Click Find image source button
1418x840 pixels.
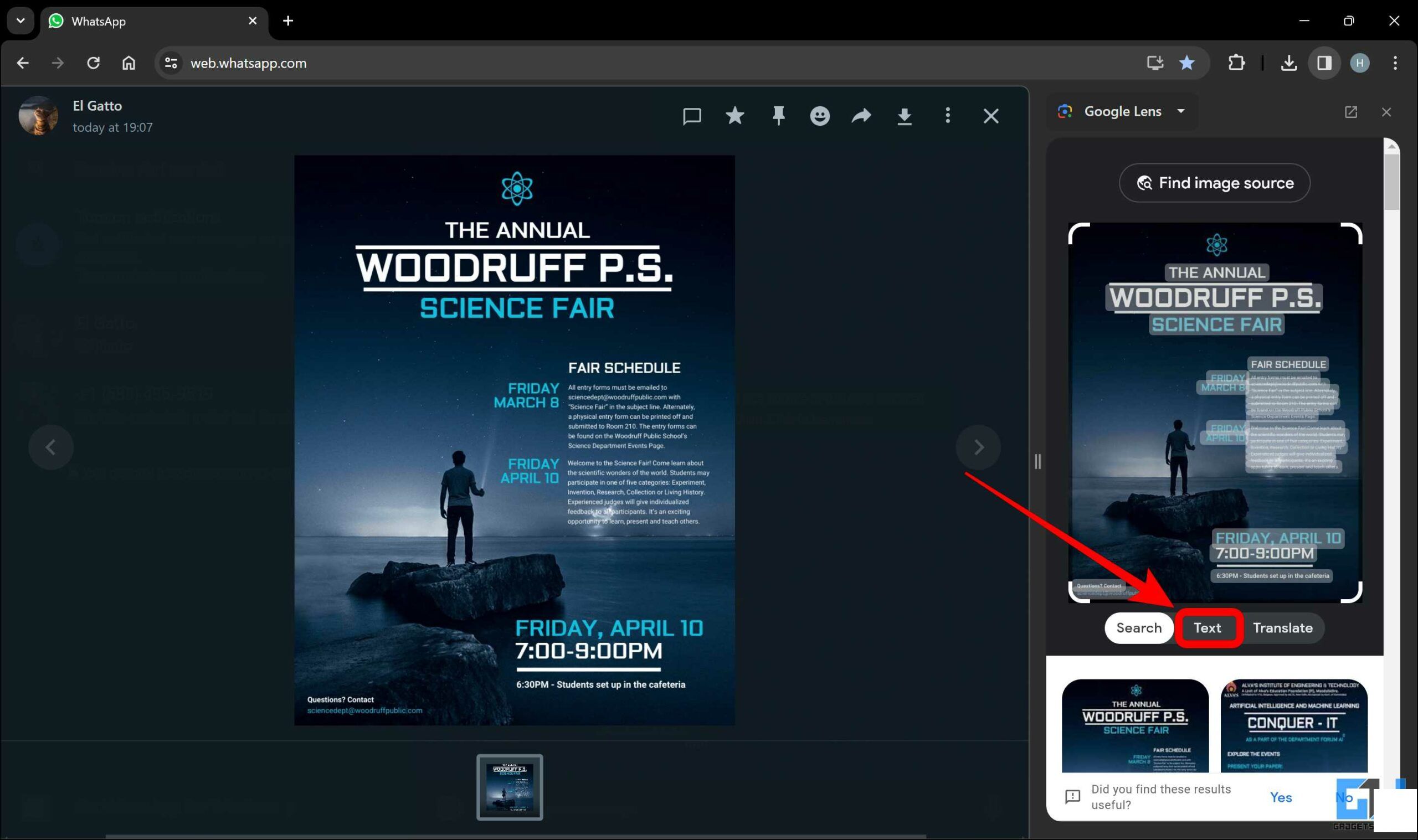[1215, 182]
